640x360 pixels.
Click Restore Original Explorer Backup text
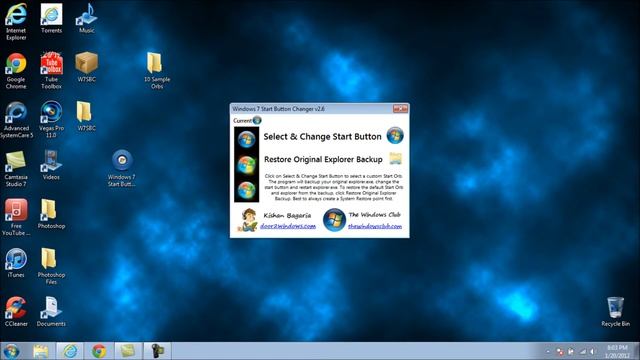323,159
